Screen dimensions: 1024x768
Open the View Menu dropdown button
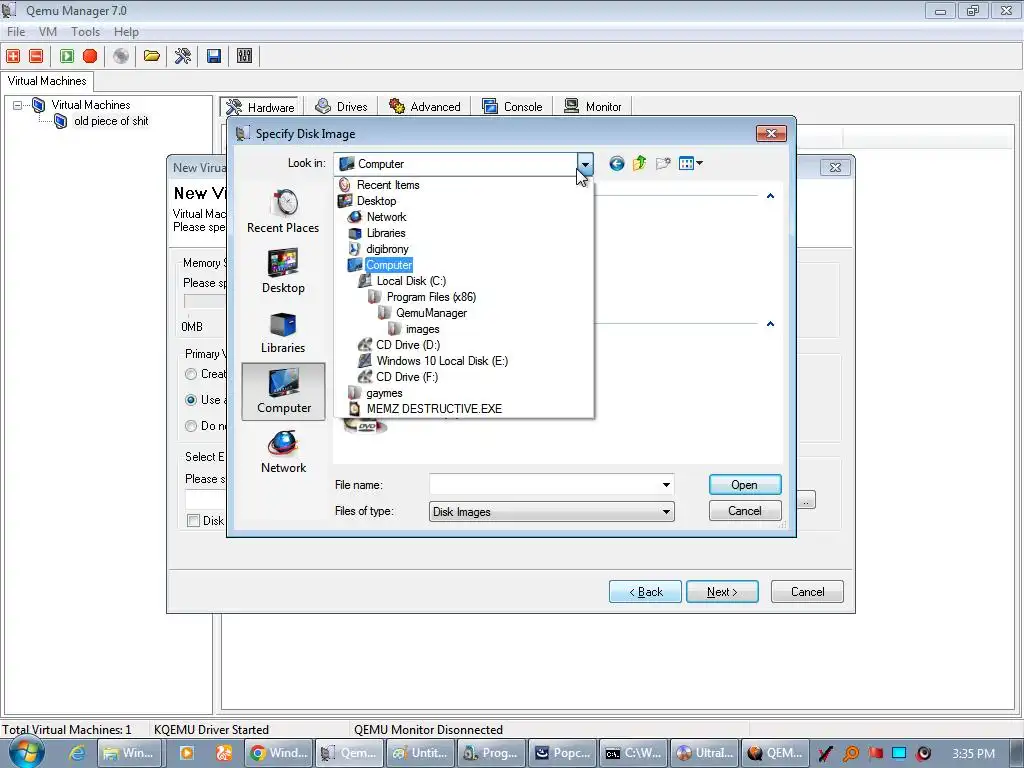690,163
